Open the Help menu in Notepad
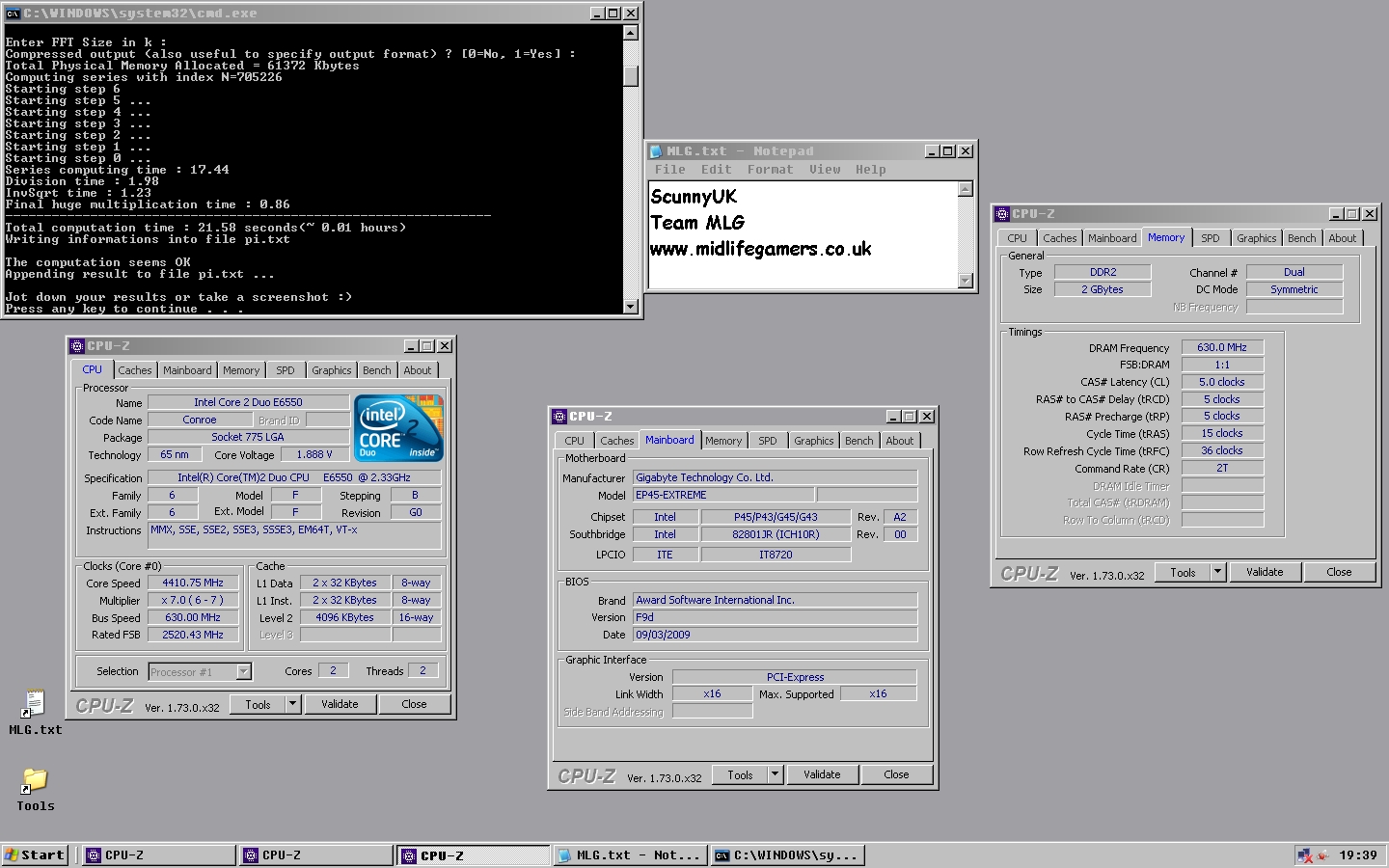 point(870,170)
